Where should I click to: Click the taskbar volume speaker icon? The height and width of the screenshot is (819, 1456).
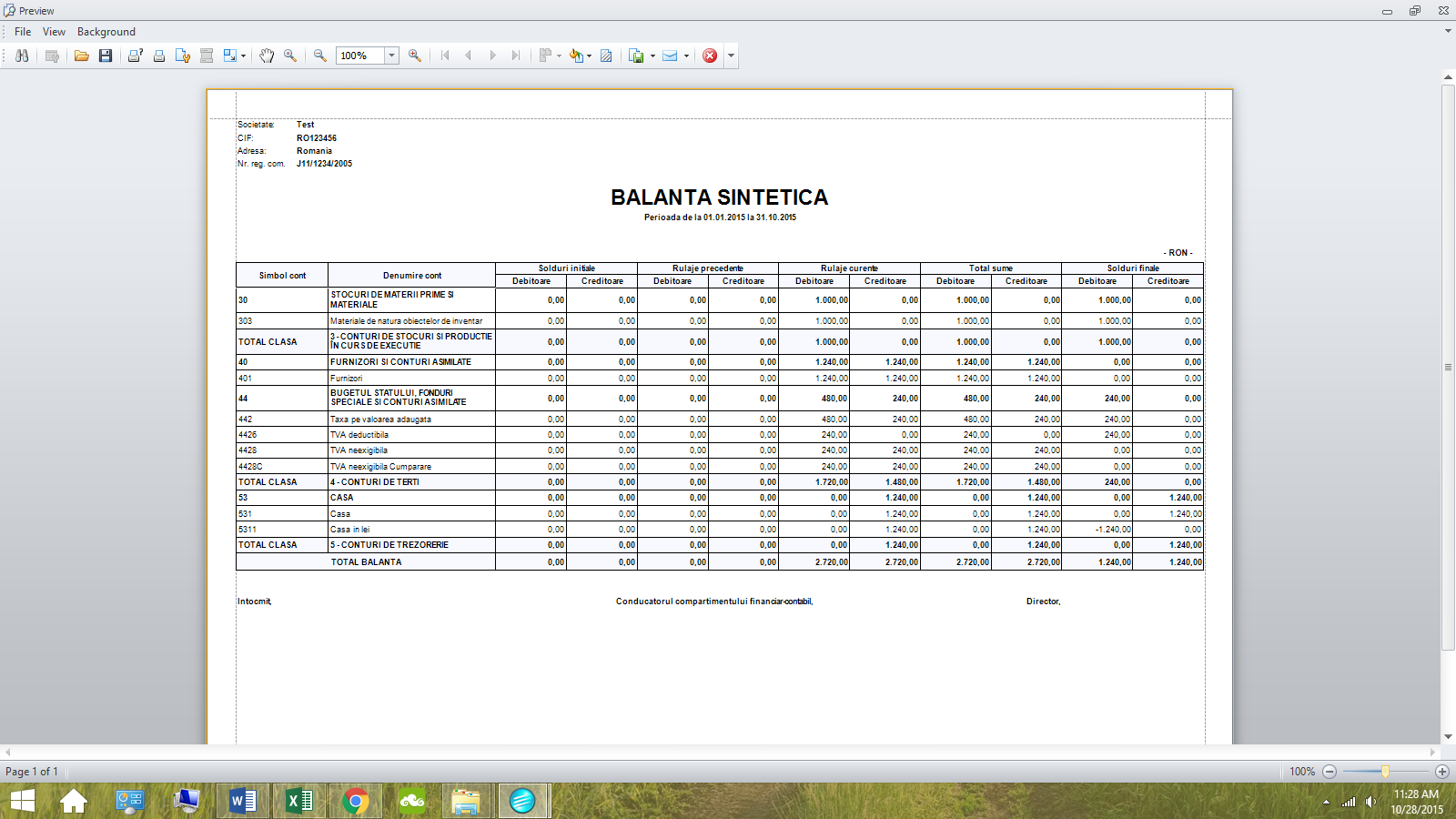(1370, 802)
